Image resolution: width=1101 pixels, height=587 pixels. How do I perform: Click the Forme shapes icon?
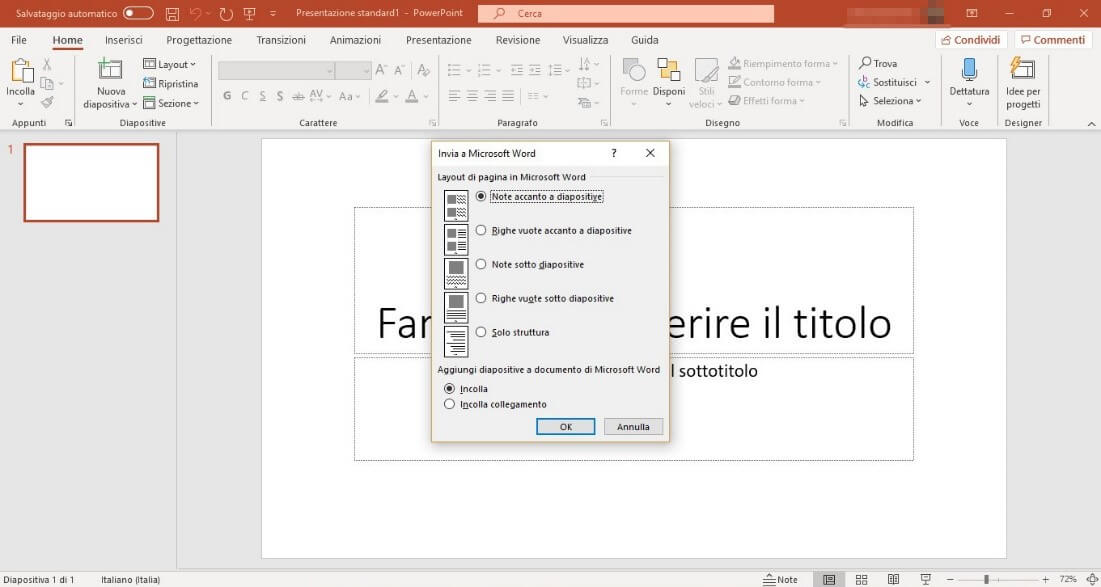[x=633, y=70]
